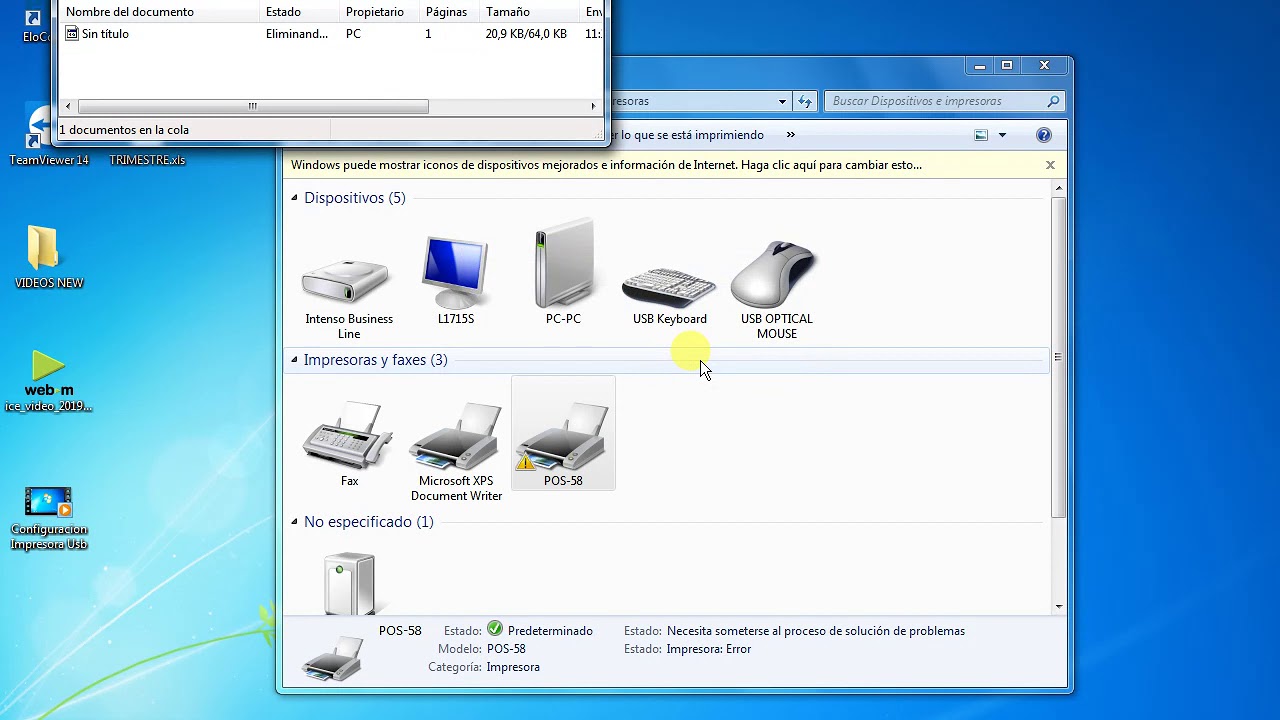Click the L1715S monitor device icon
The height and width of the screenshot is (720, 1280).
[456, 272]
